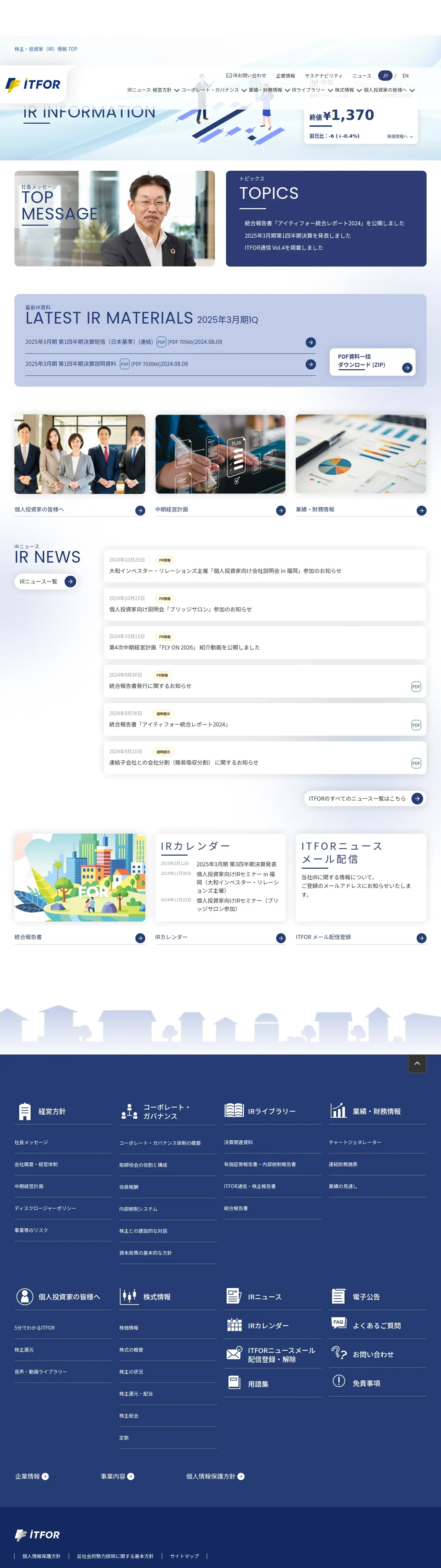
Task: Click PDF icon beside 決算短信 document
Action: point(161,342)
